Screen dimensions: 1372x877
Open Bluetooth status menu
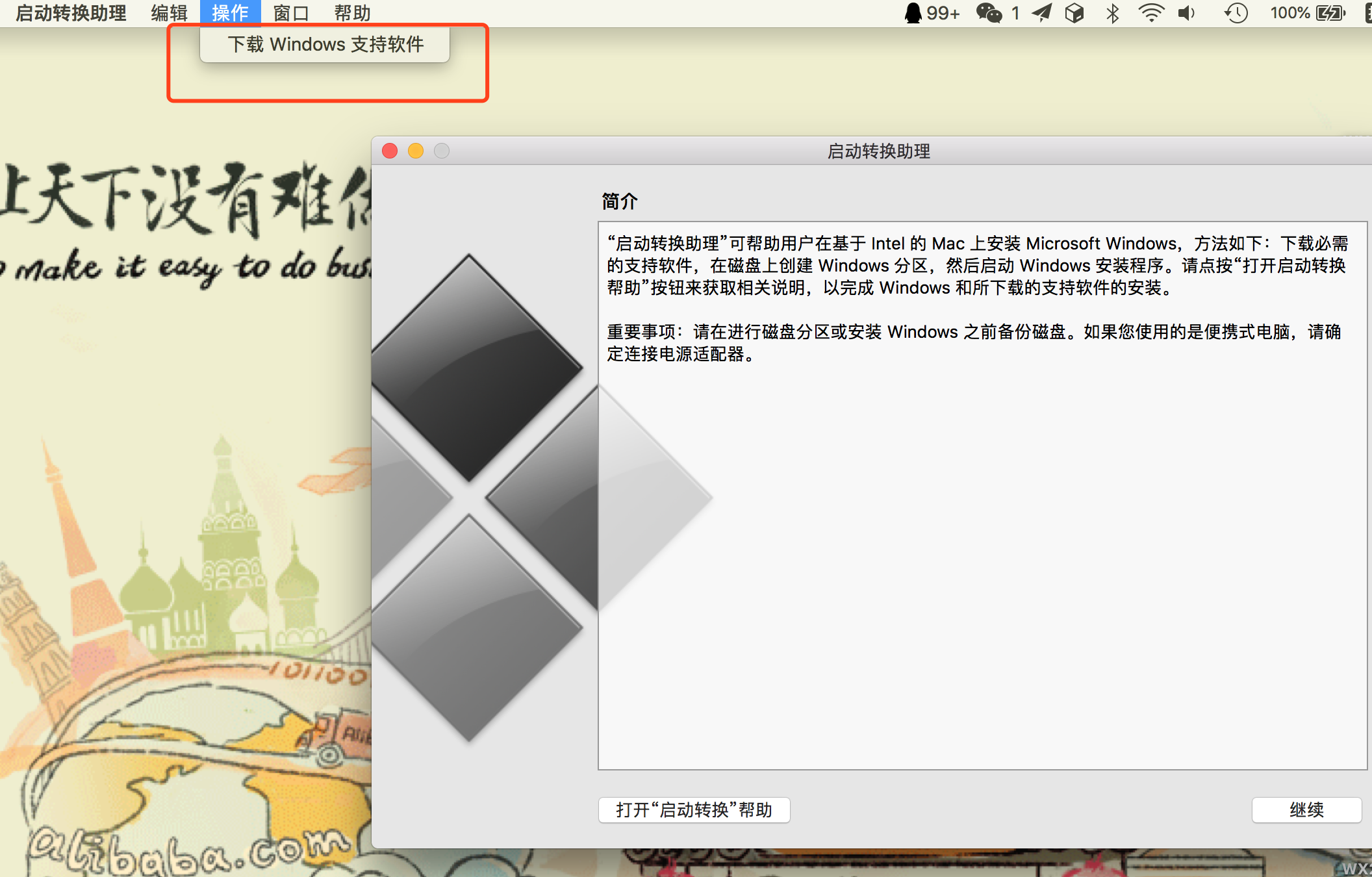click(x=1112, y=13)
